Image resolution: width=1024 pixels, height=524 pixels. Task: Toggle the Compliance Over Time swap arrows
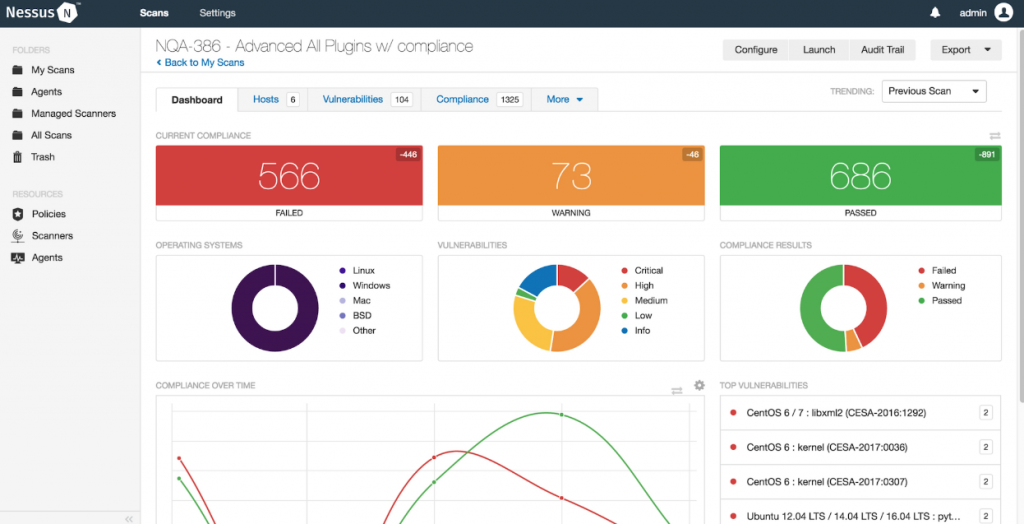(677, 391)
